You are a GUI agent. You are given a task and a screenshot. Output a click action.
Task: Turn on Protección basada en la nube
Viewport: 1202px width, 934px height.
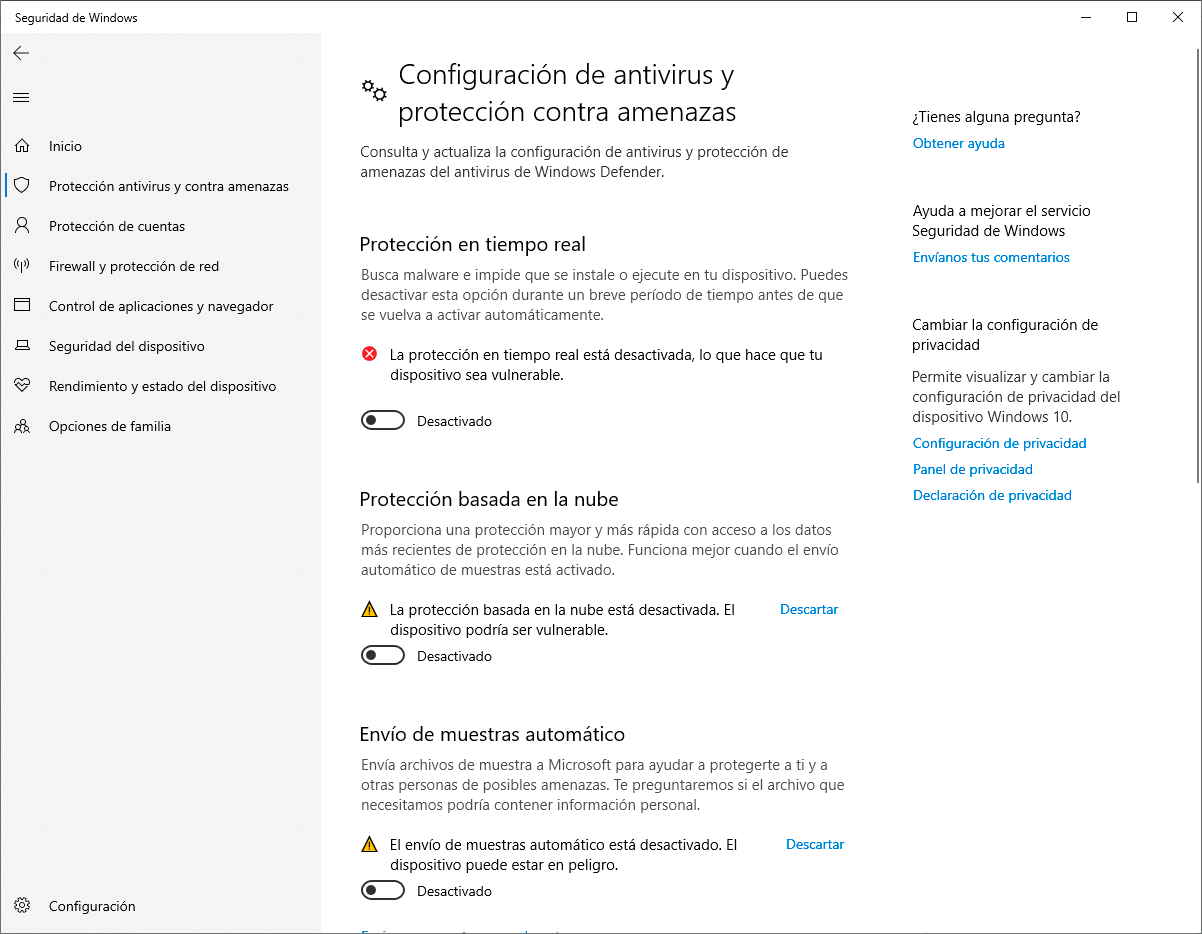coord(383,656)
